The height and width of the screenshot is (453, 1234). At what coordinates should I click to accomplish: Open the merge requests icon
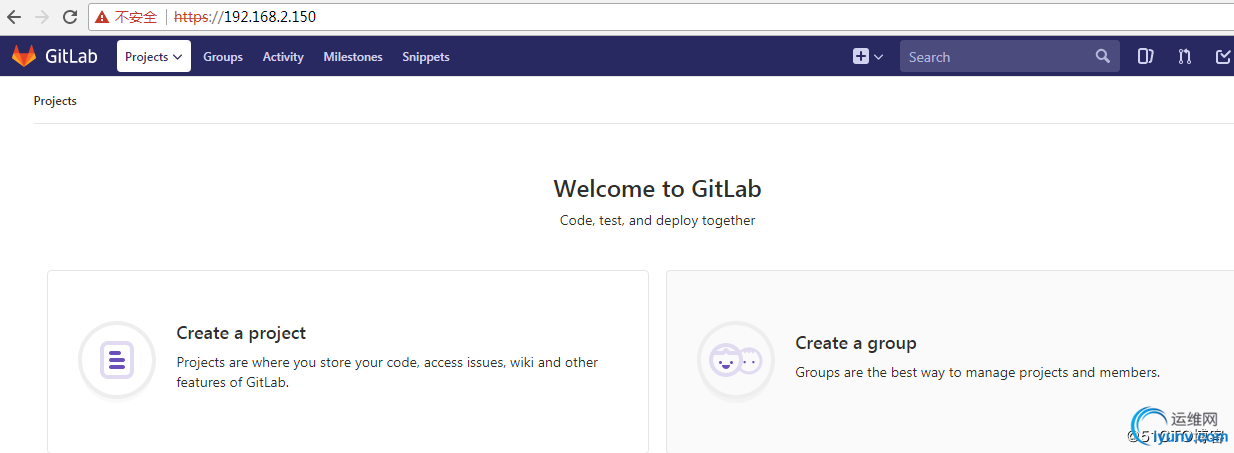tap(1185, 57)
